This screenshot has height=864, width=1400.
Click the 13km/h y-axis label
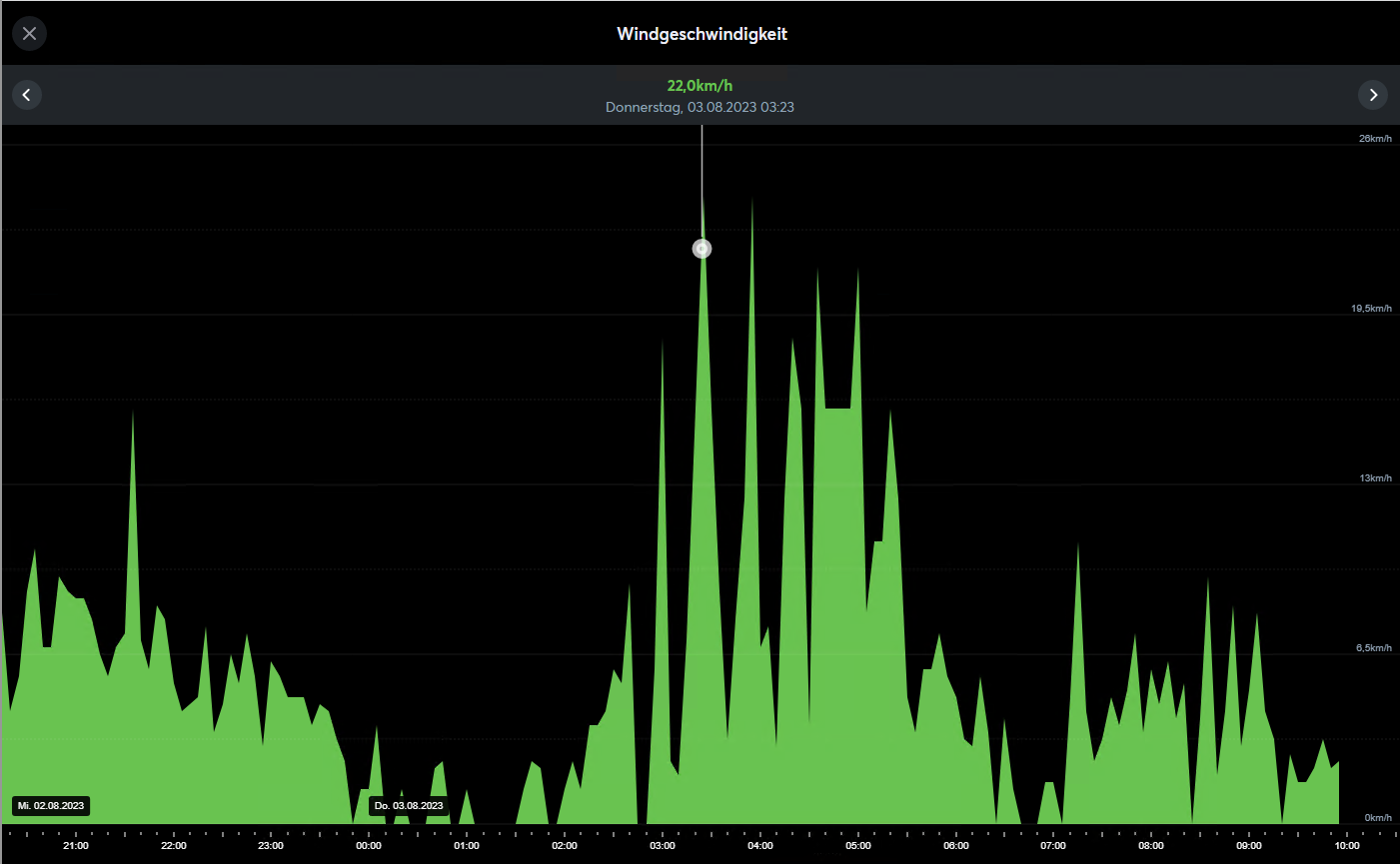(x=1375, y=478)
